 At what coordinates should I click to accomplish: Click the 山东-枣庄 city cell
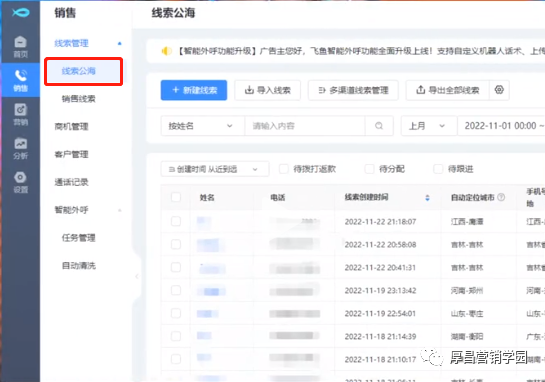pos(467,314)
